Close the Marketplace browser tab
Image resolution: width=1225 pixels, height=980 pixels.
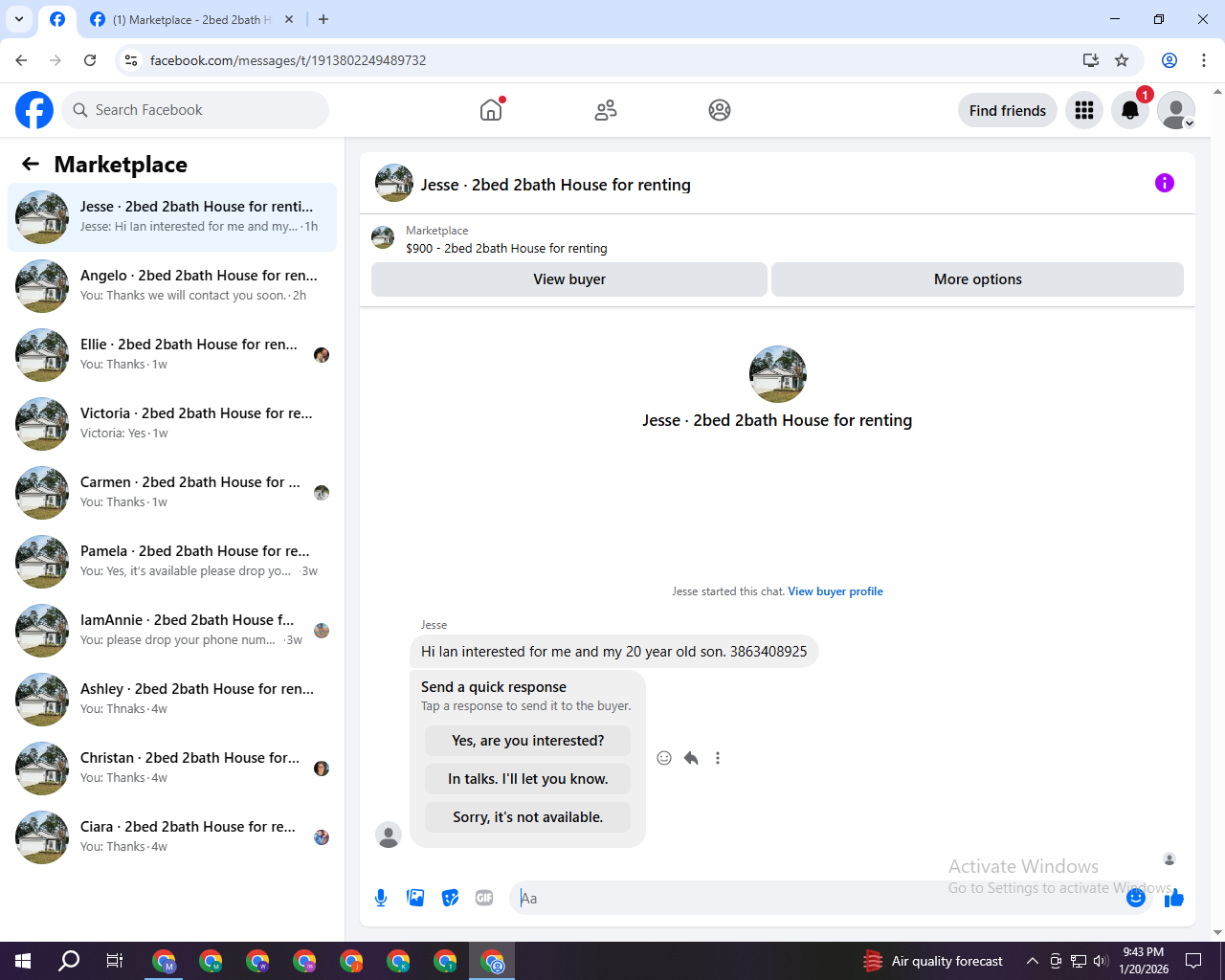coord(289,19)
